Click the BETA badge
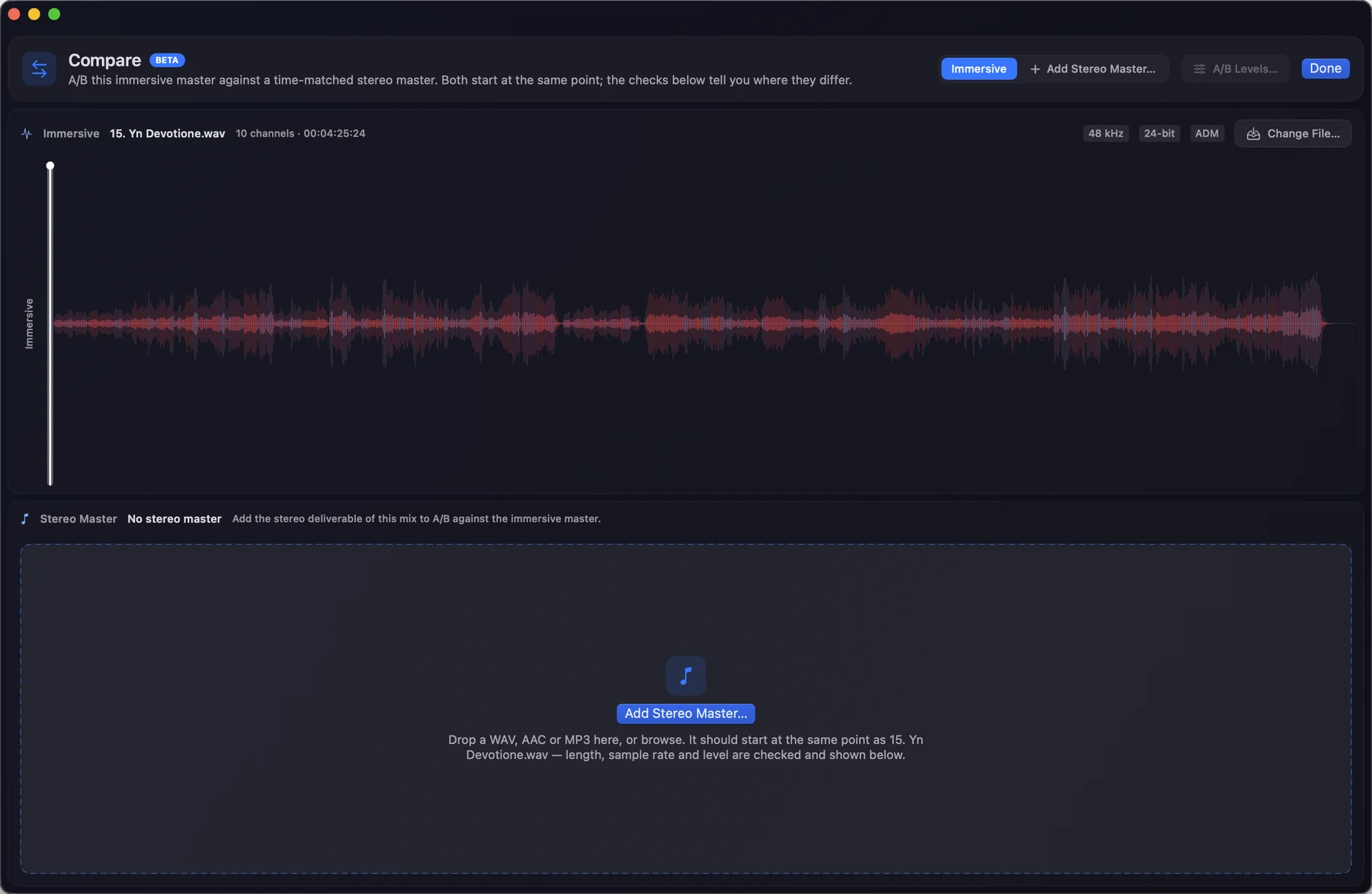 (x=167, y=60)
